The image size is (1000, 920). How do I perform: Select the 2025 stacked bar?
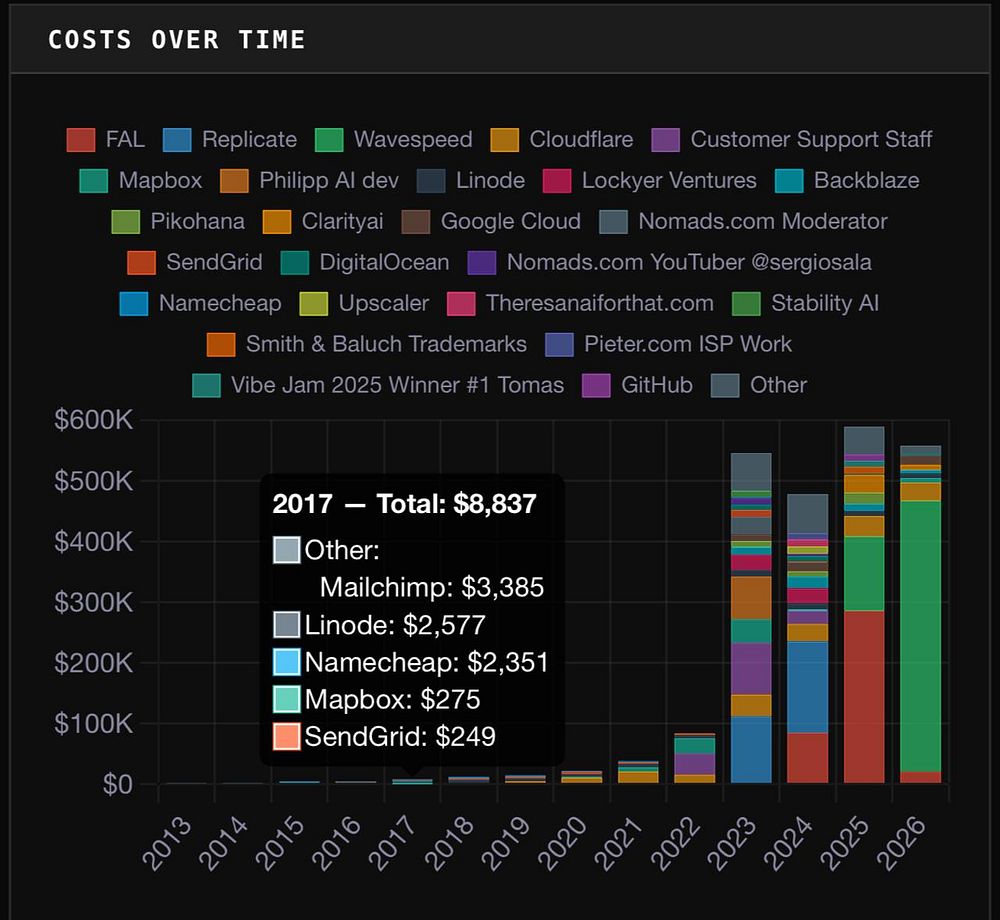click(x=864, y=604)
